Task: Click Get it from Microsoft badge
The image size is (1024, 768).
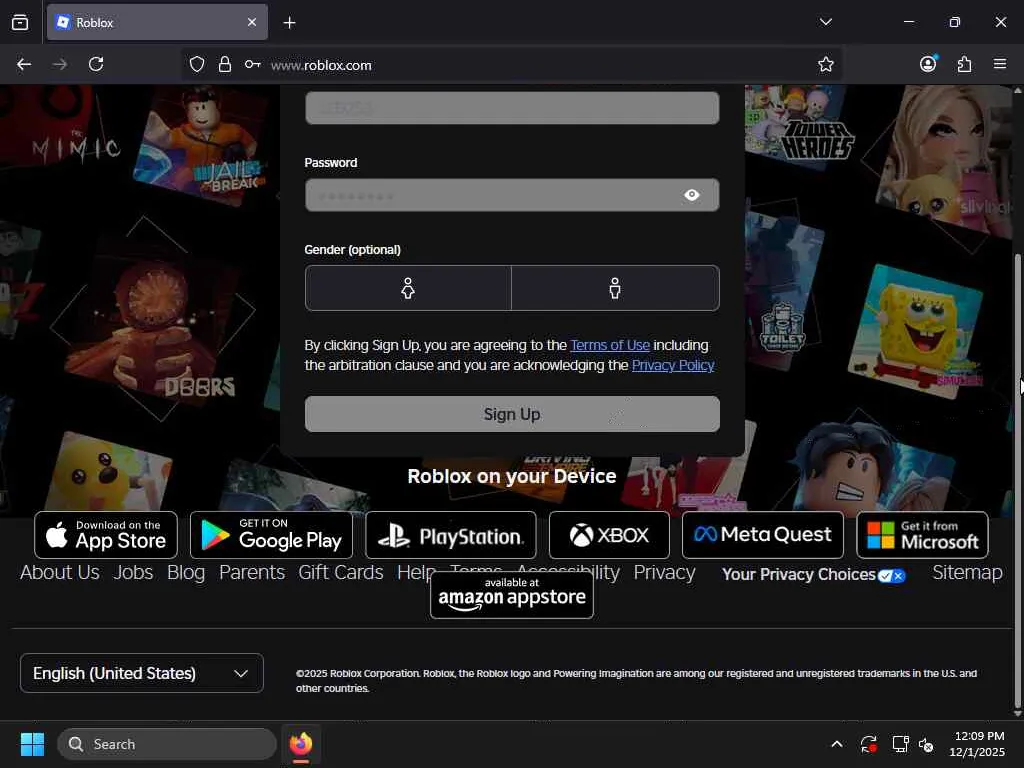Action: coord(922,535)
